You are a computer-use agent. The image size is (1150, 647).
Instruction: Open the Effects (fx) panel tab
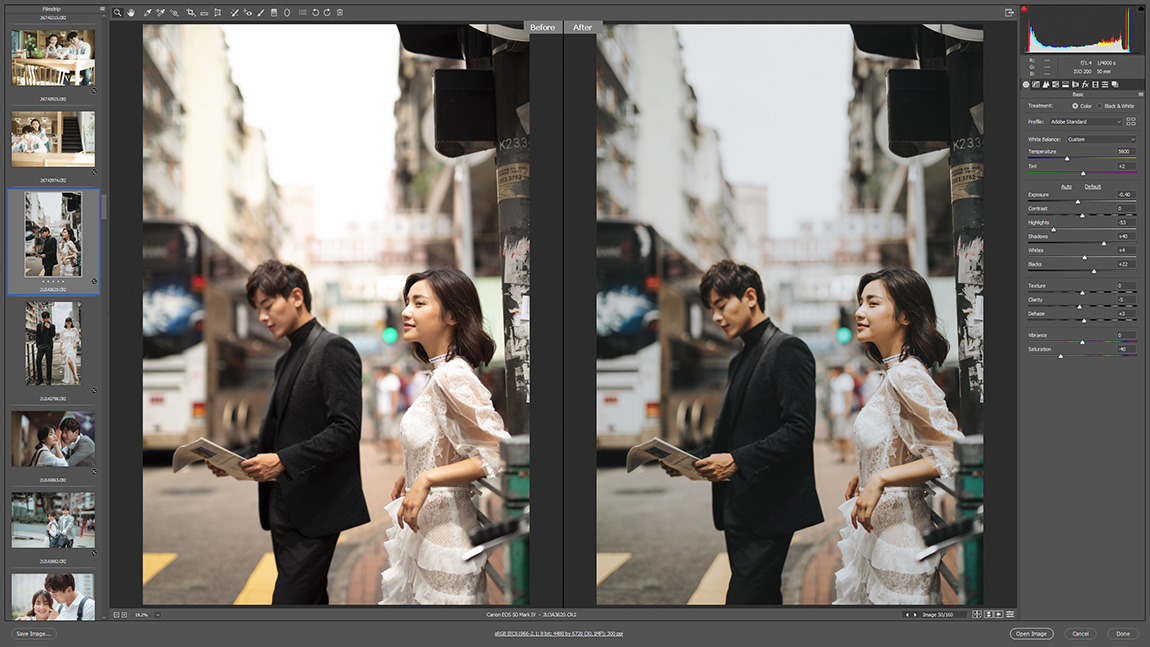pos(1085,84)
